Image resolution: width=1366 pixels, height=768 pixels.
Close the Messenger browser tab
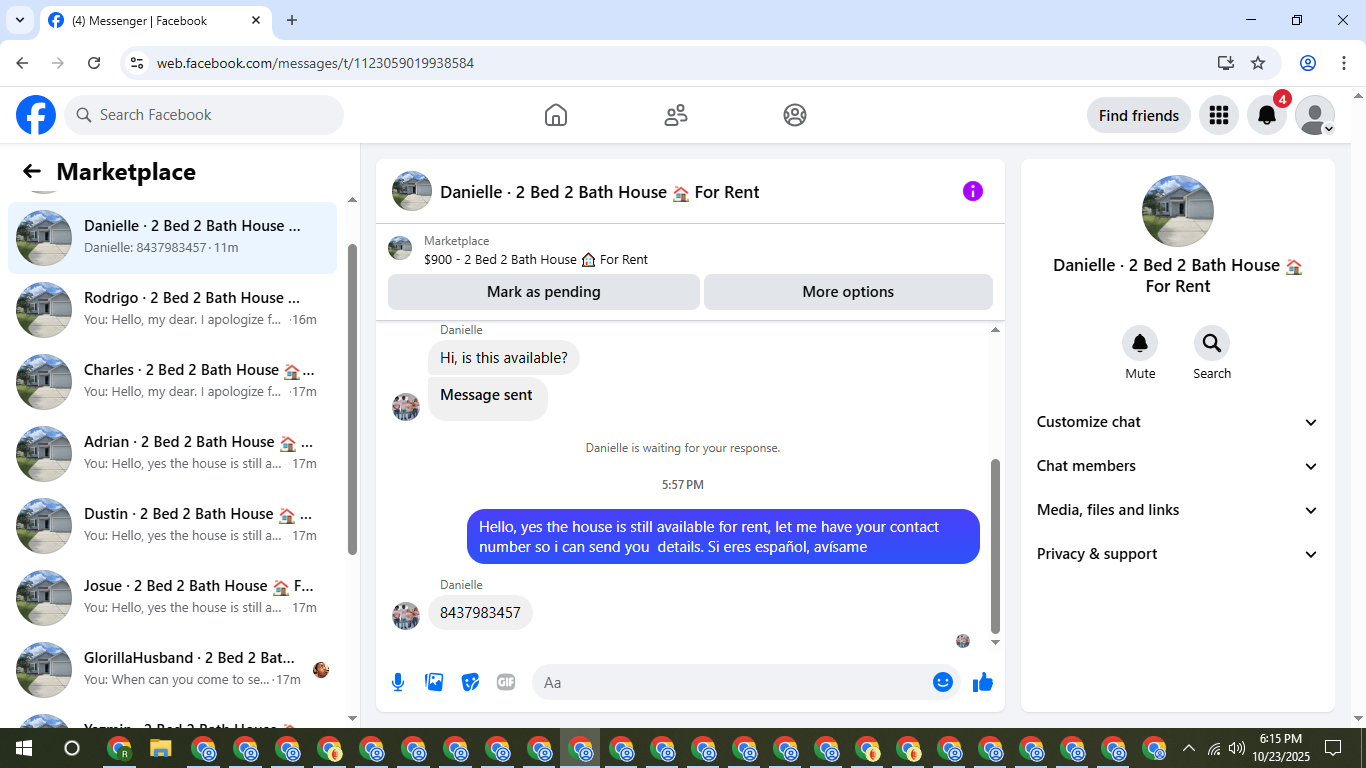pos(256,20)
